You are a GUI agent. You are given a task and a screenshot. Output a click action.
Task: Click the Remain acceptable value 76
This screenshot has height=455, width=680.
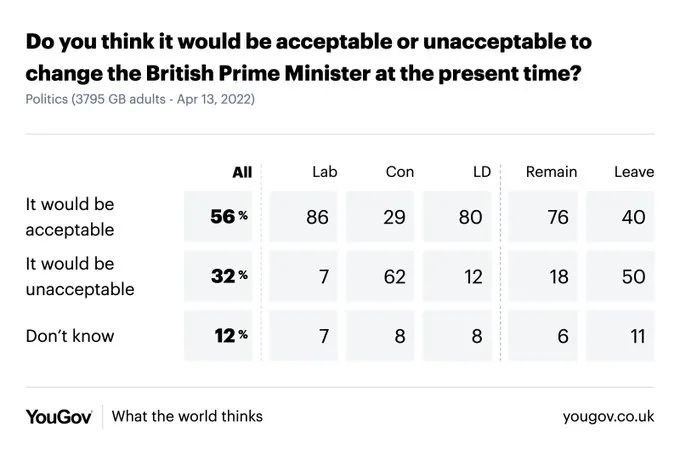pos(543,216)
